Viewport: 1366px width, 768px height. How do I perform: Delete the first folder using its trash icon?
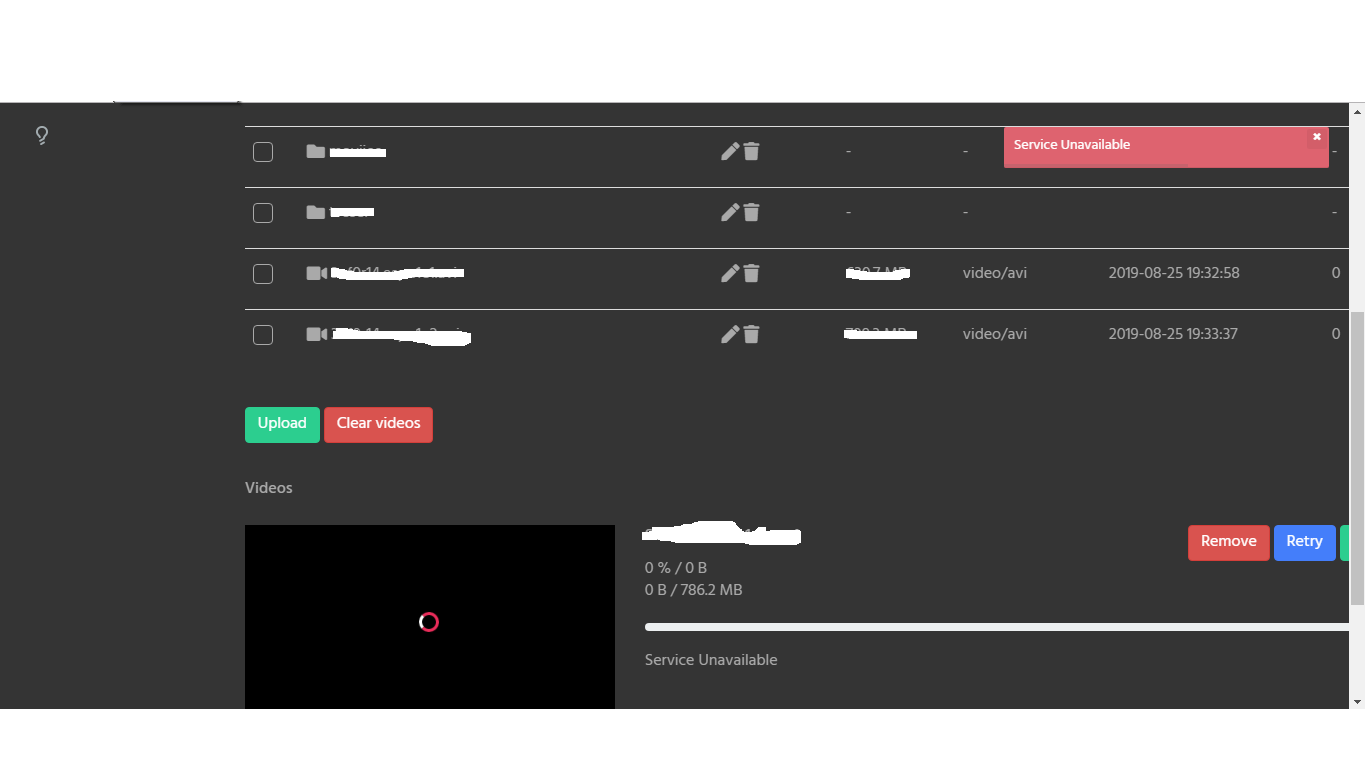point(752,151)
